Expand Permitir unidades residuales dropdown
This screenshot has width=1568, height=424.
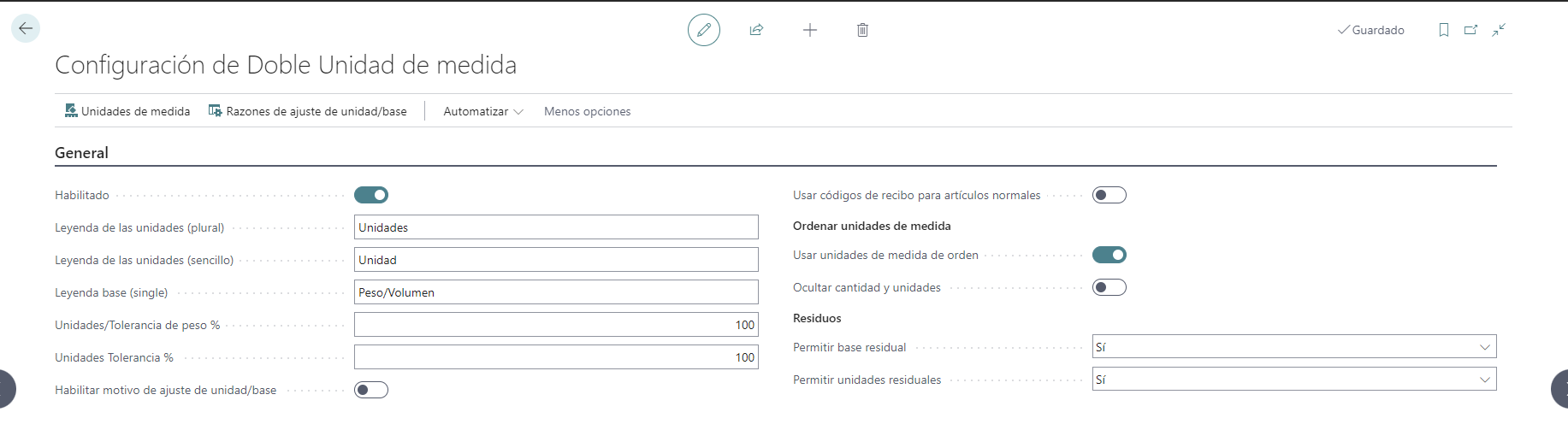1293,380
